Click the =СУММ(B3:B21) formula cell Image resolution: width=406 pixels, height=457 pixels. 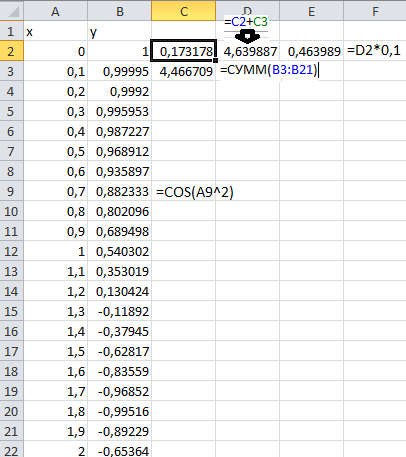pyautogui.click(x=269, y=70)
